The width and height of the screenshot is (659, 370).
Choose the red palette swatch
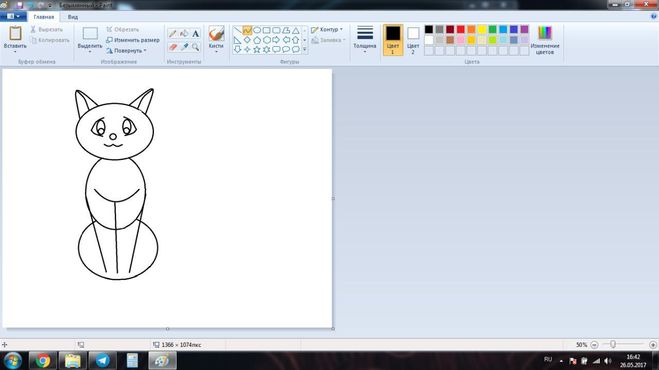tap(461, 29)
